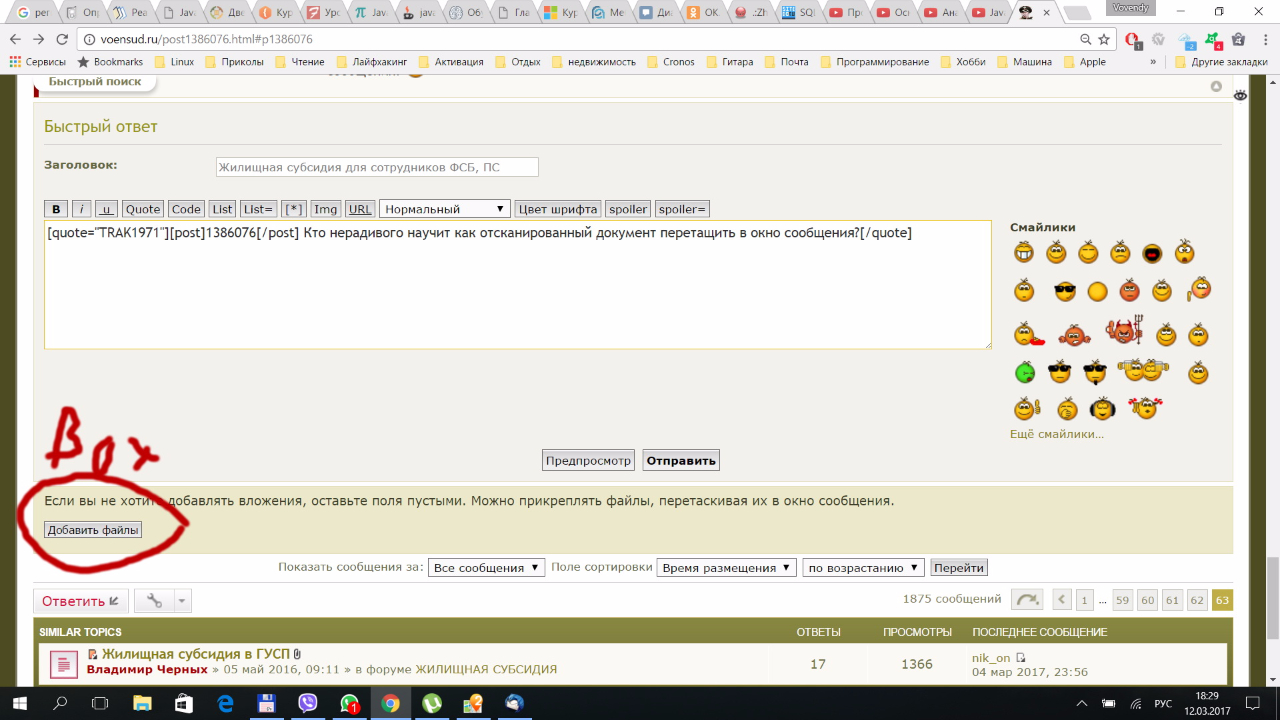
Task: Insert the headphones smiley
Action: pyautogui.click(x=1102, y=408)
